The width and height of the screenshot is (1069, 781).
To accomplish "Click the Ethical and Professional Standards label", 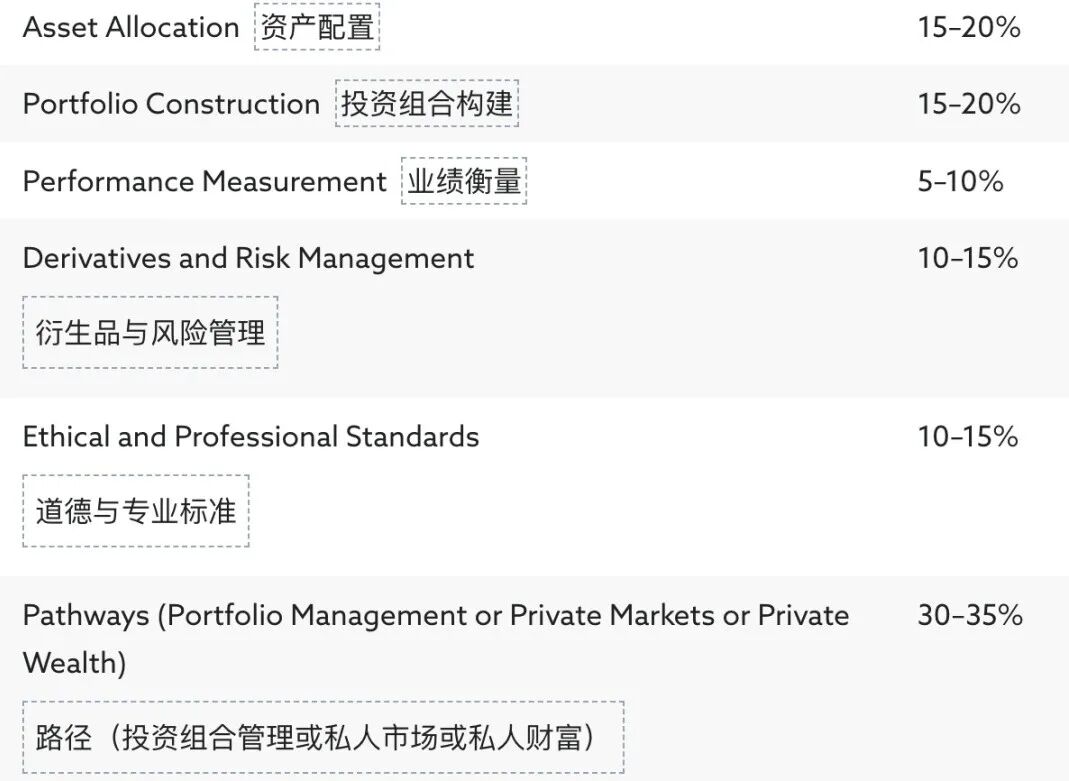I will (x=250, y=437).
